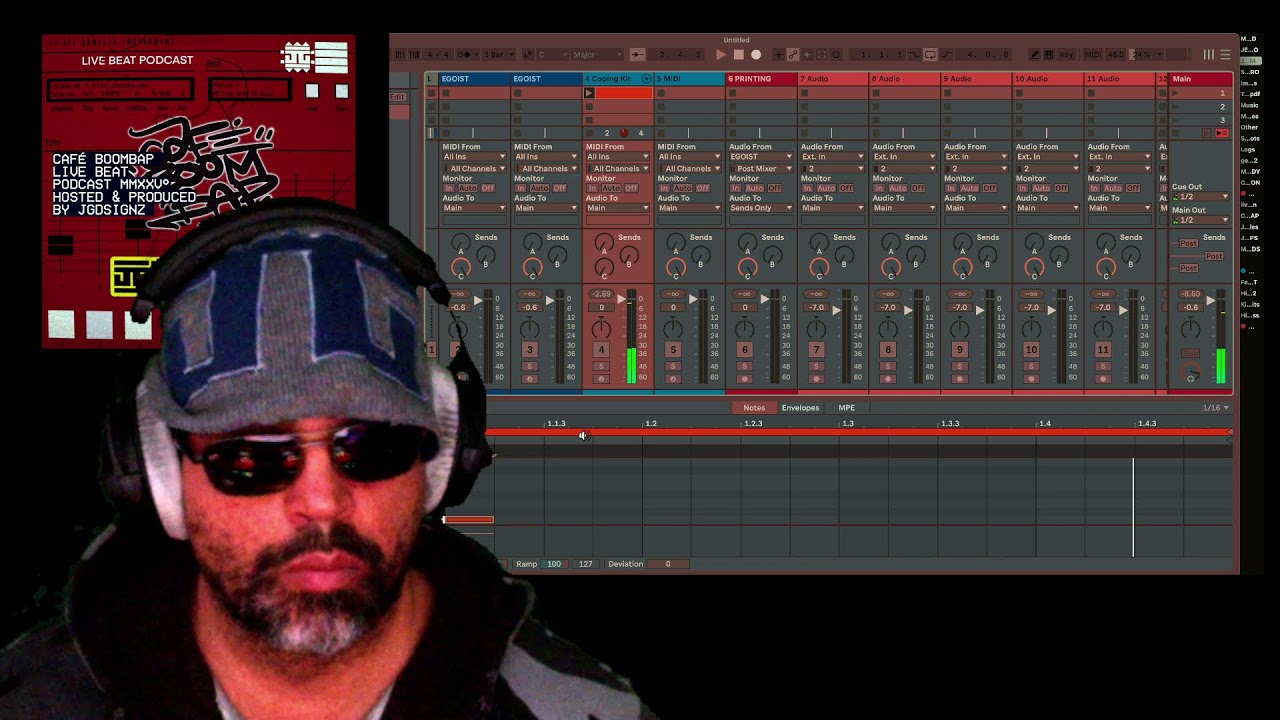This screenshot has width=1280, height=720.
Task: Click the 1.3 marker in clip ruler
Action: tap(847, 424)
